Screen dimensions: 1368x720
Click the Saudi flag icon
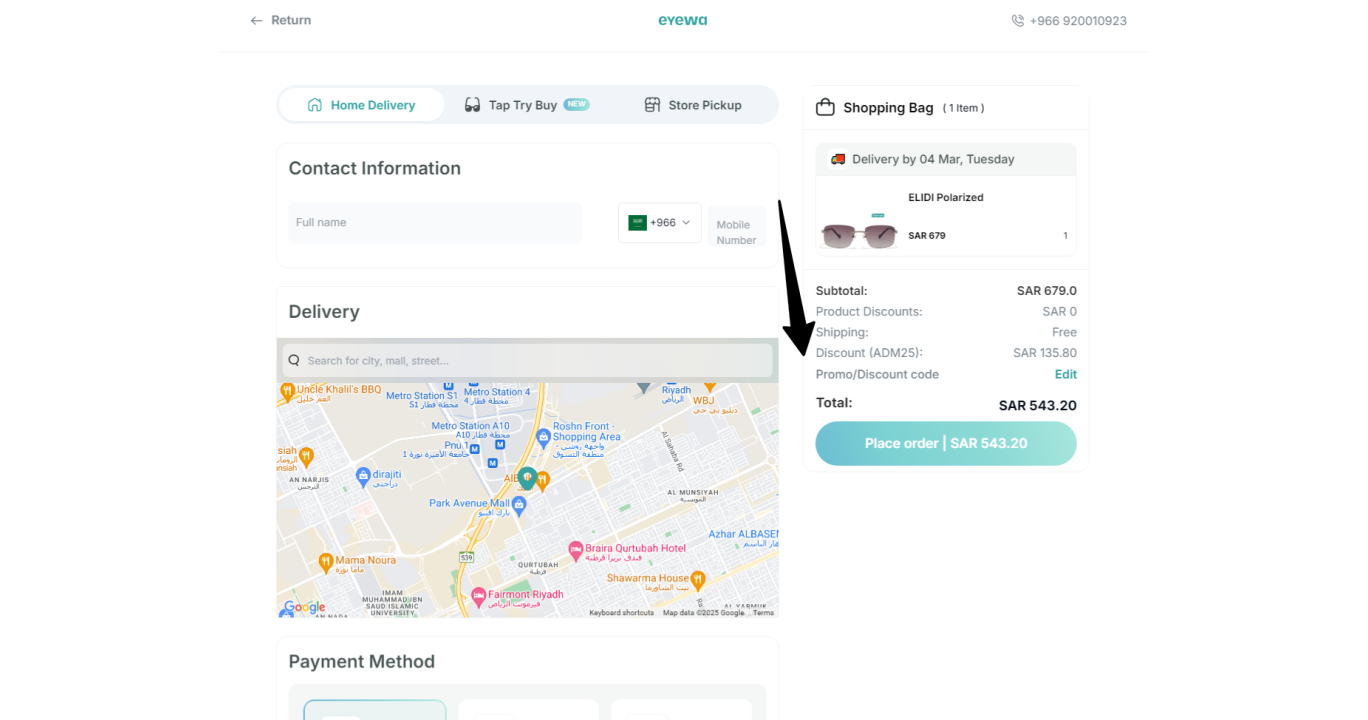pyautogui.click(x=637, y=223)
